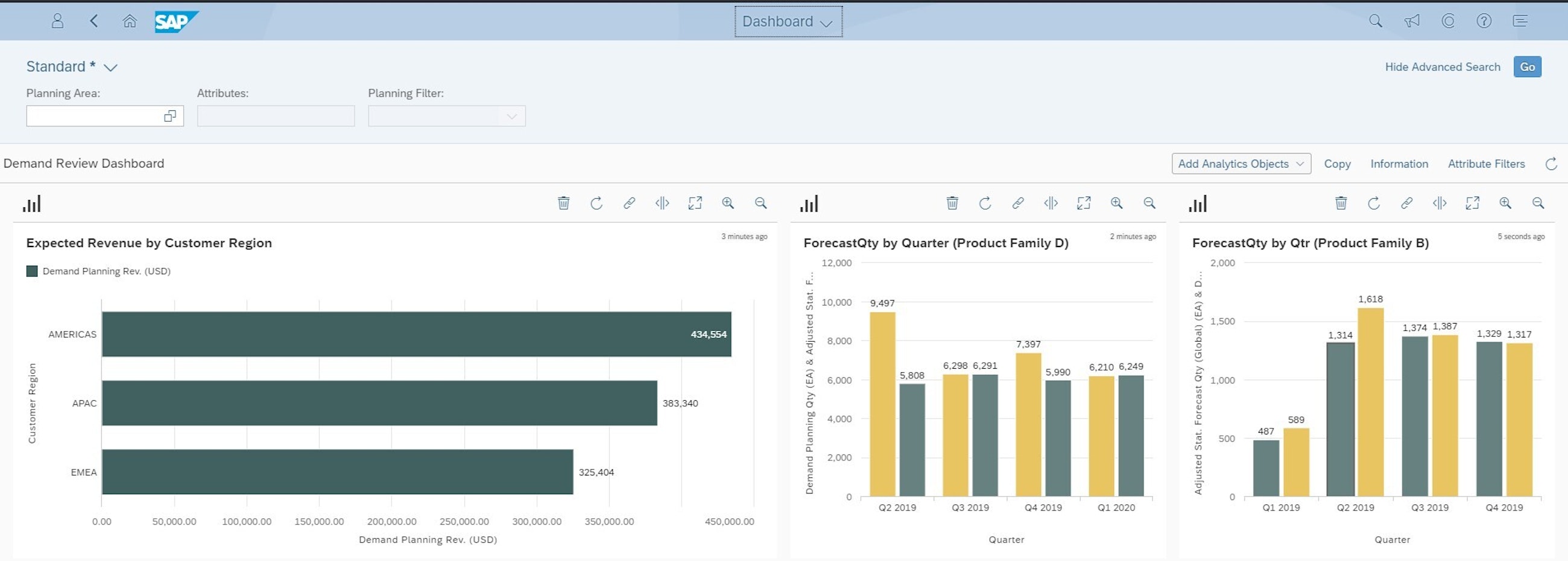Click Copy in dashboard toolbar
1568x561 pixels.
[x=1336, y=164]
